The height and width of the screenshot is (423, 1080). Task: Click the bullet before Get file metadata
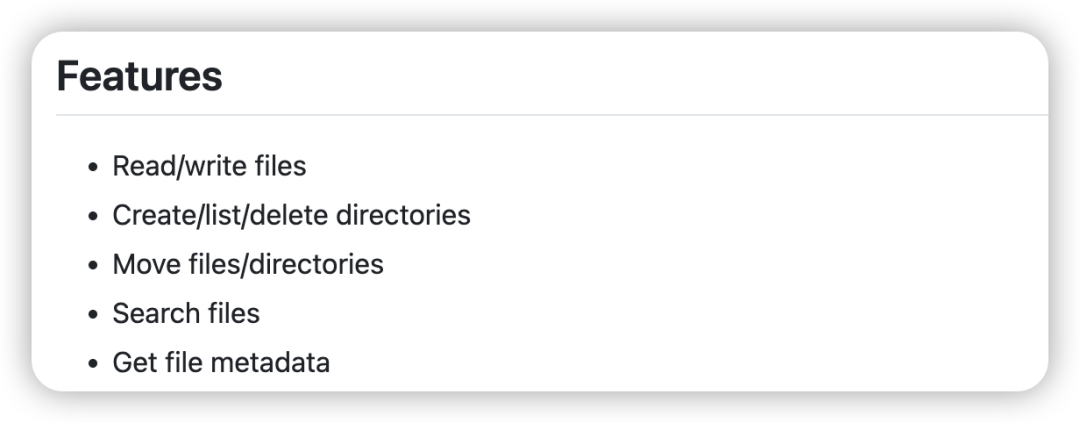[93, 364]
